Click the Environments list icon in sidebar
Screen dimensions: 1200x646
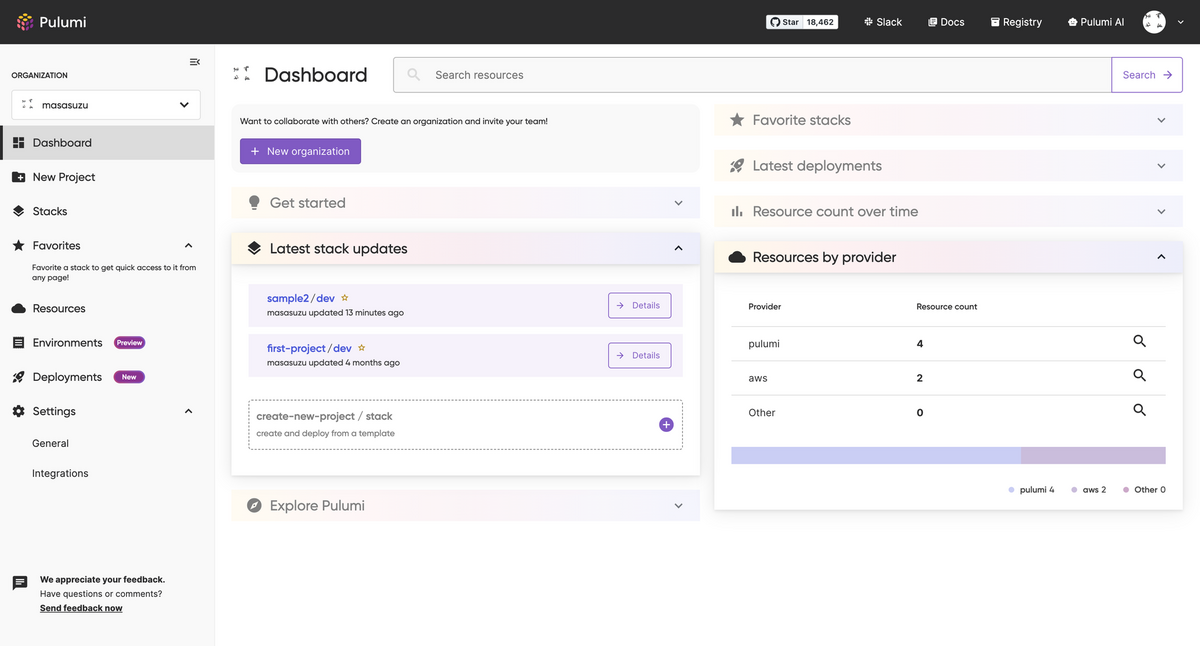[x=18, y=343]
